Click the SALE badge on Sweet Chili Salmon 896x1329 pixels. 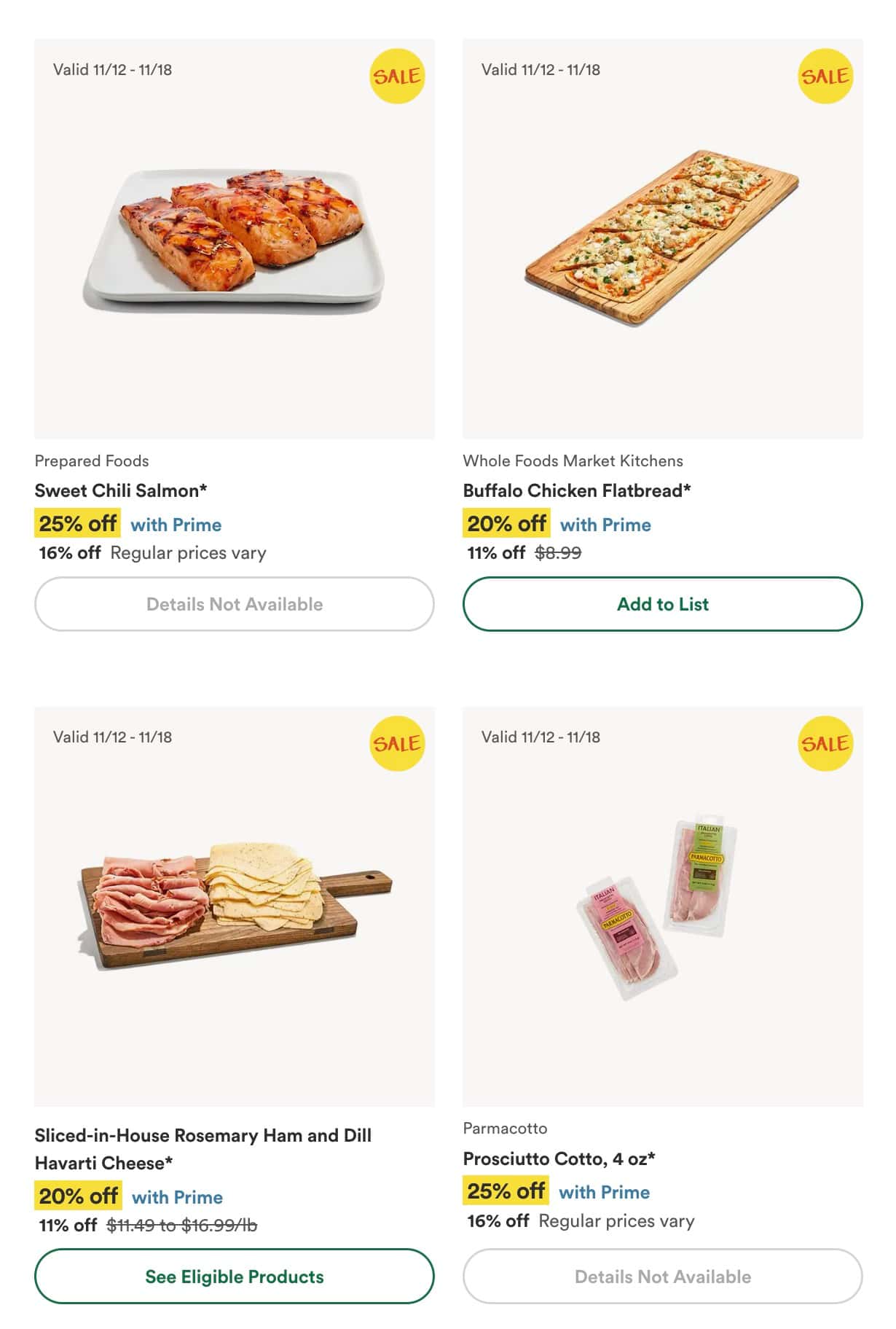(396, 76)
